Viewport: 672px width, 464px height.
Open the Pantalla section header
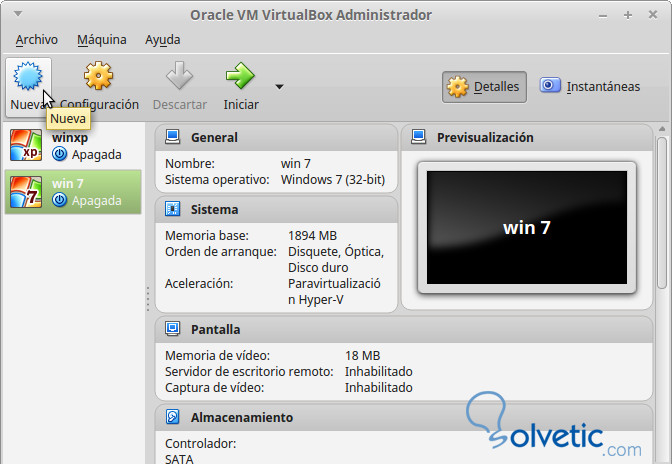404,329
